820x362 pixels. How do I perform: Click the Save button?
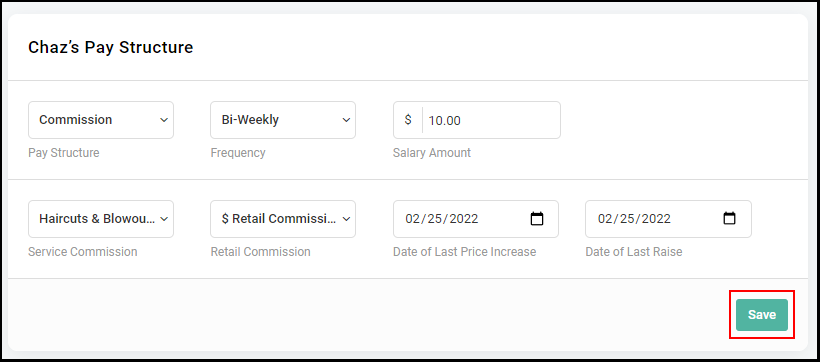[x=761, y=315]
